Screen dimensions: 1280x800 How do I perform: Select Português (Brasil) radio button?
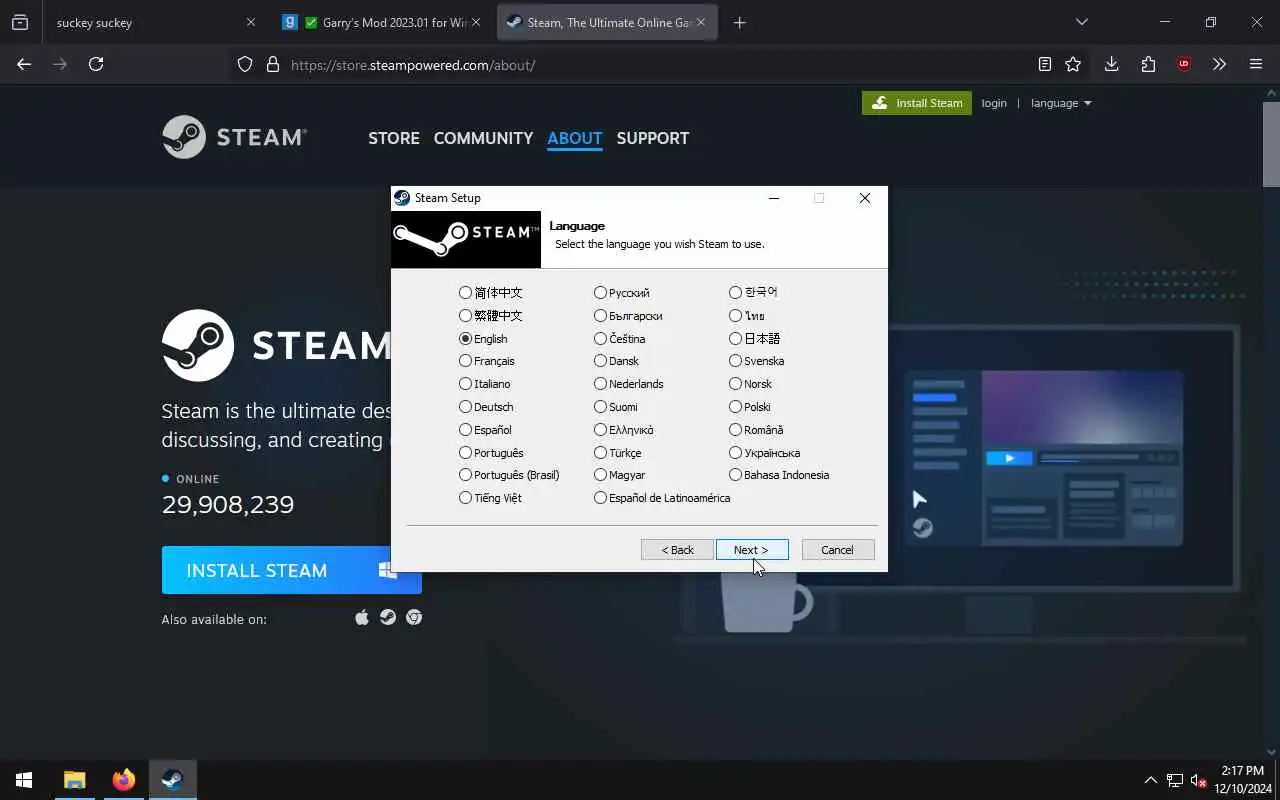509,475
